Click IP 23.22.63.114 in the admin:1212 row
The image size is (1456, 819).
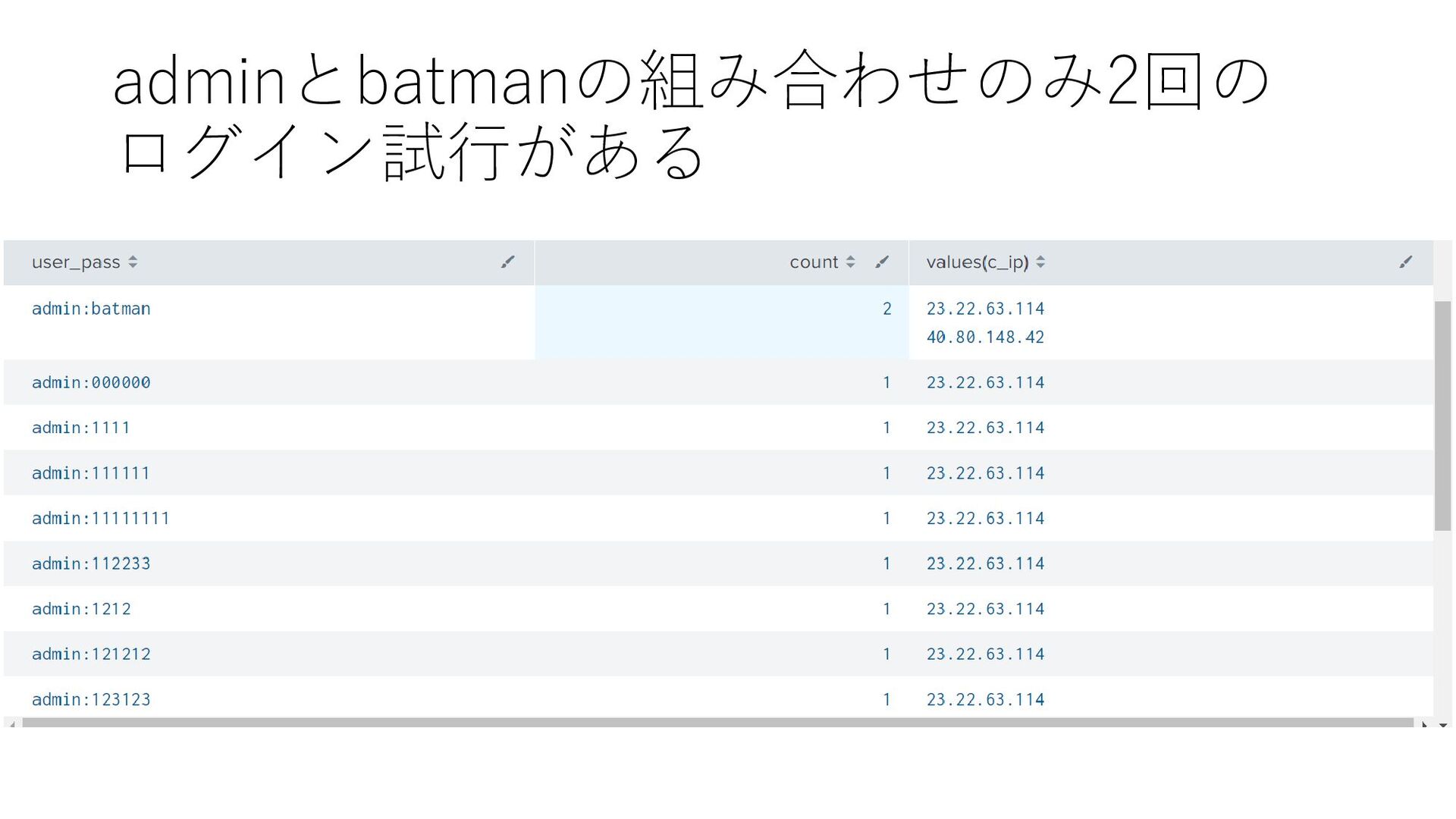(x=985, y=609)
